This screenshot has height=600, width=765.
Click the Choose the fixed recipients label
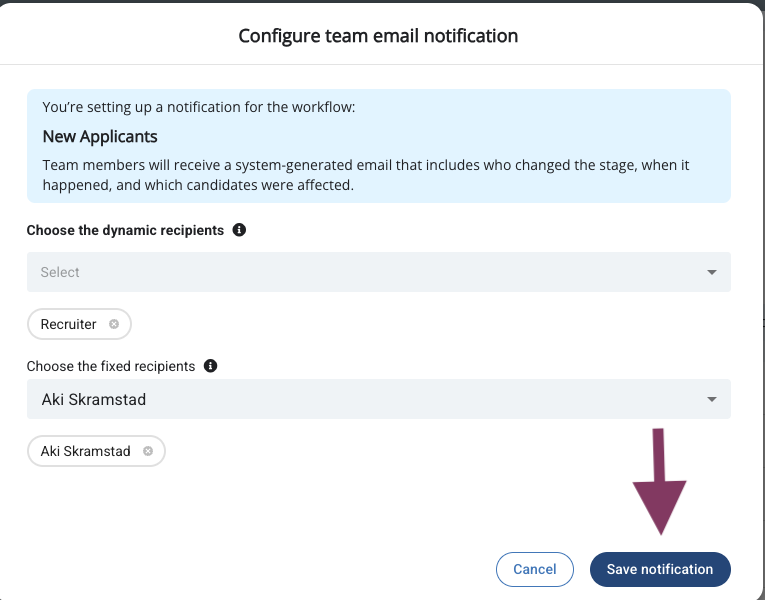[111, 366]
